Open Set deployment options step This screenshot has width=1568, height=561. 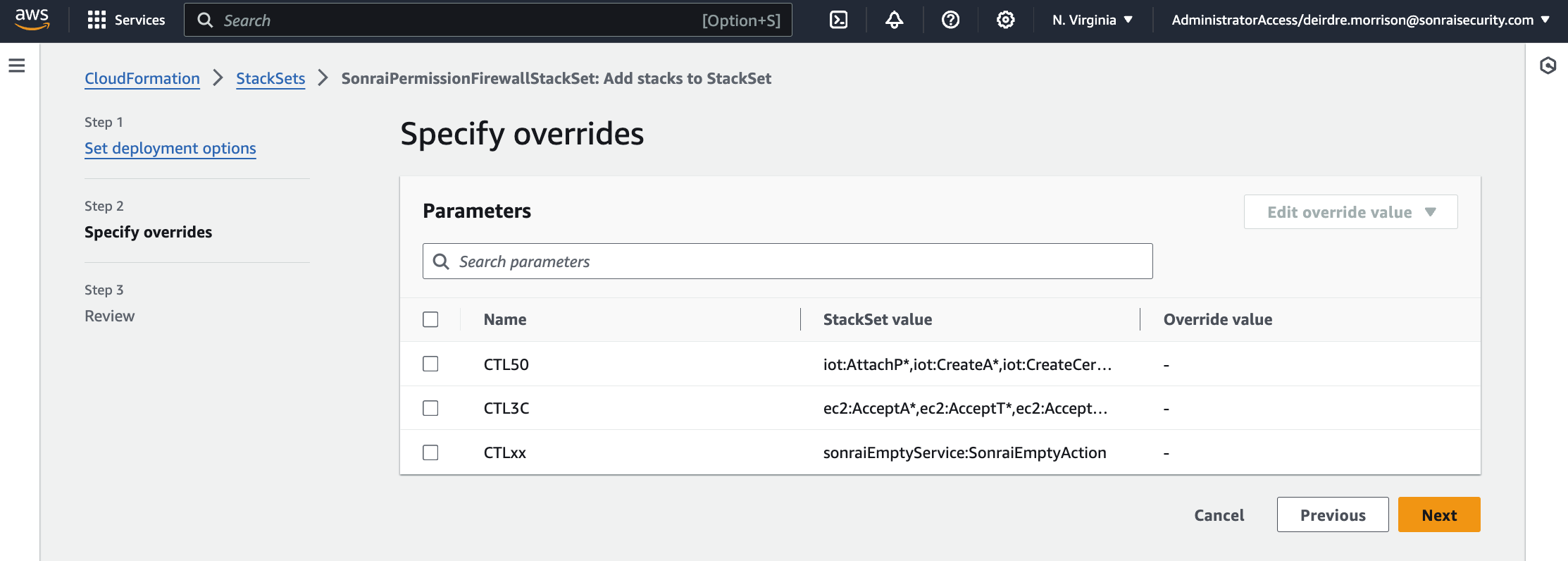(x=170, y=148)
